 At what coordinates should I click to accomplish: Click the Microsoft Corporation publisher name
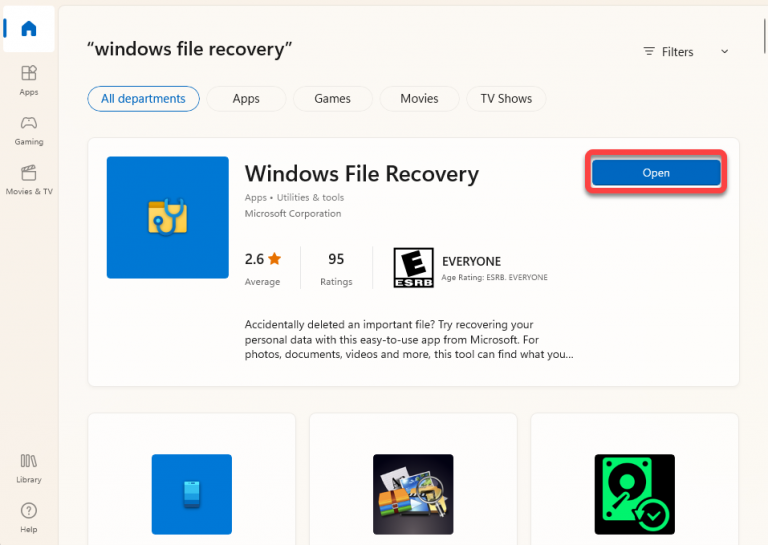pyautogui.click(x=293, y=213)
